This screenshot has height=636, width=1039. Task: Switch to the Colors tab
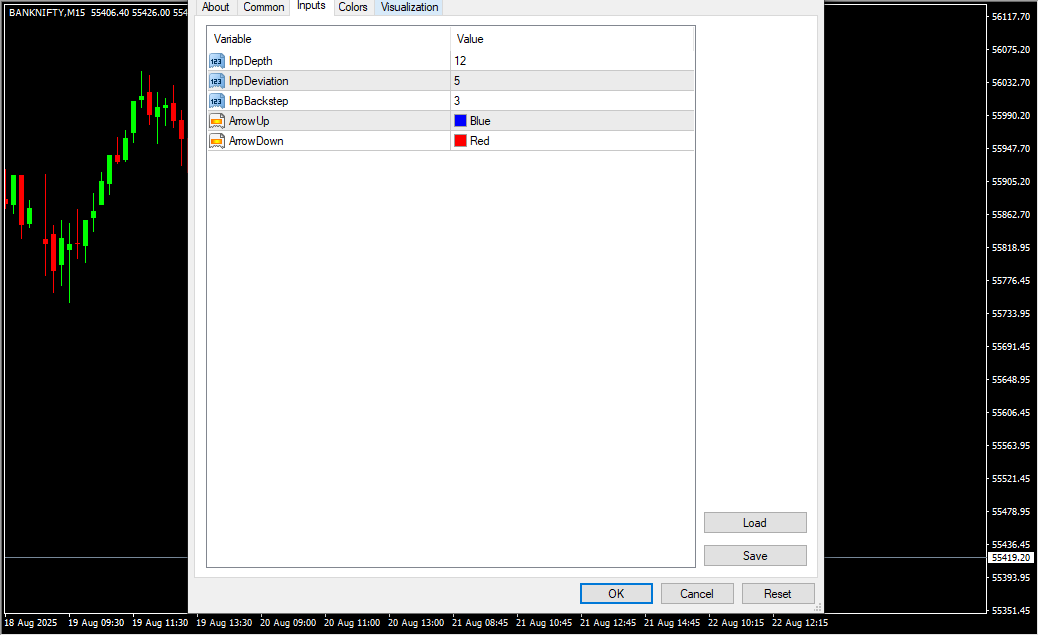point(353,7)
